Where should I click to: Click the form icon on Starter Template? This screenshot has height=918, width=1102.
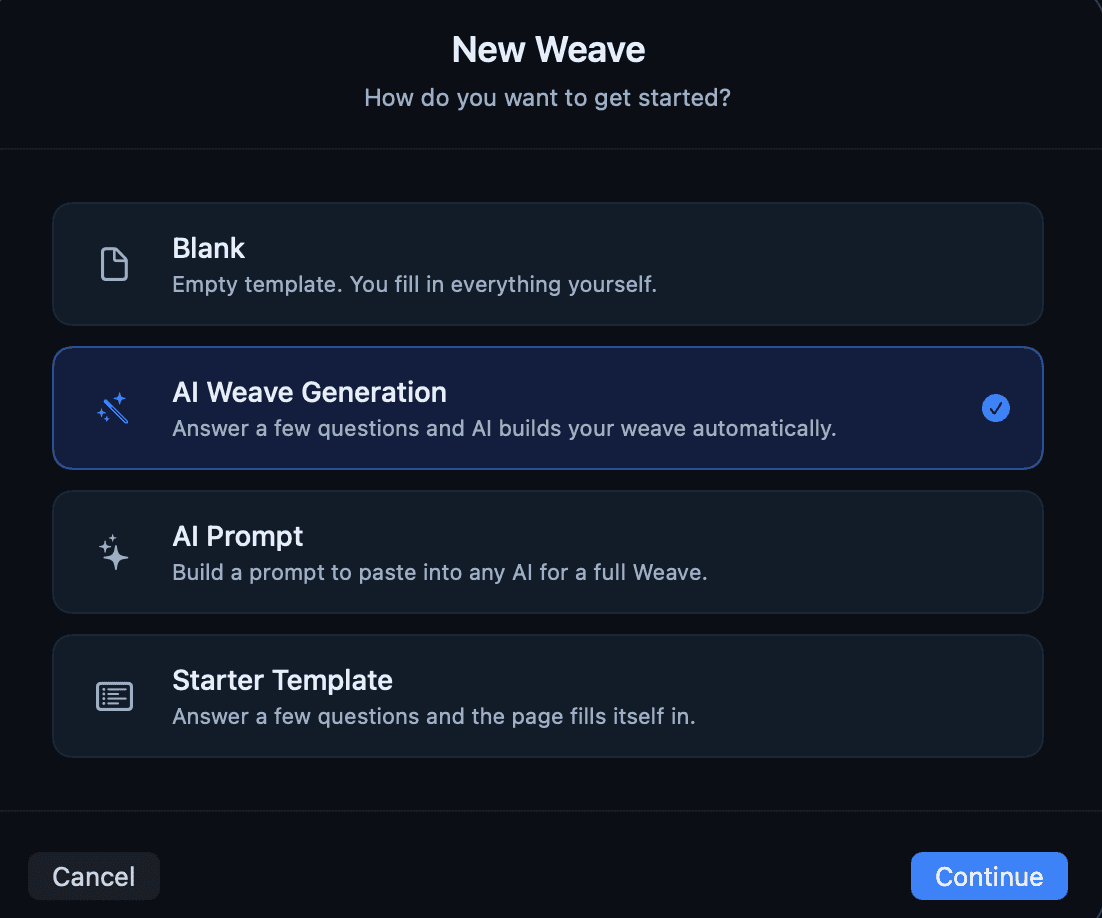tap(114, 696)
